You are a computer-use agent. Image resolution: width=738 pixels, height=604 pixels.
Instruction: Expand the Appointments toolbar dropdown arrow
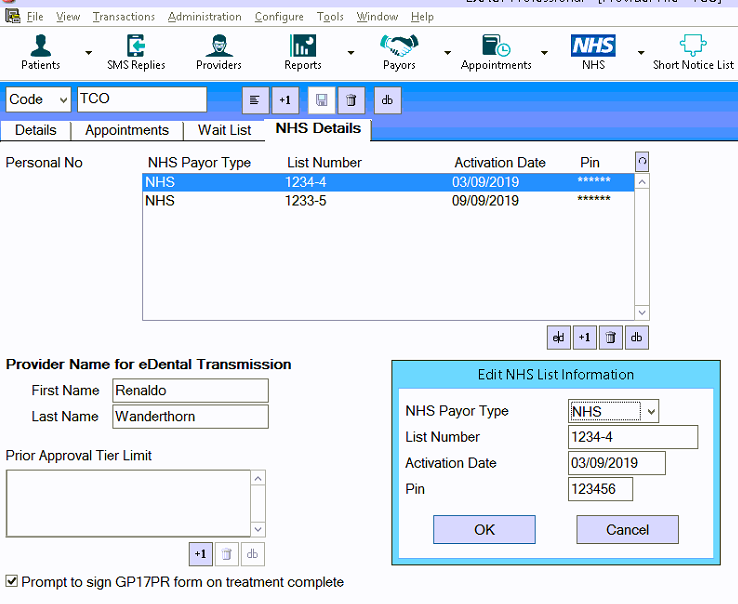tap(544, 53)
